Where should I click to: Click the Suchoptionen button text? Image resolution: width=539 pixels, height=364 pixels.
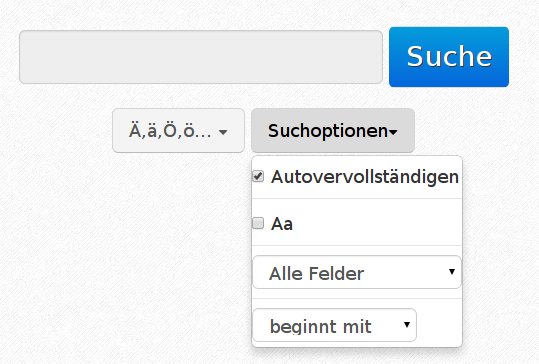coord(328,131)
